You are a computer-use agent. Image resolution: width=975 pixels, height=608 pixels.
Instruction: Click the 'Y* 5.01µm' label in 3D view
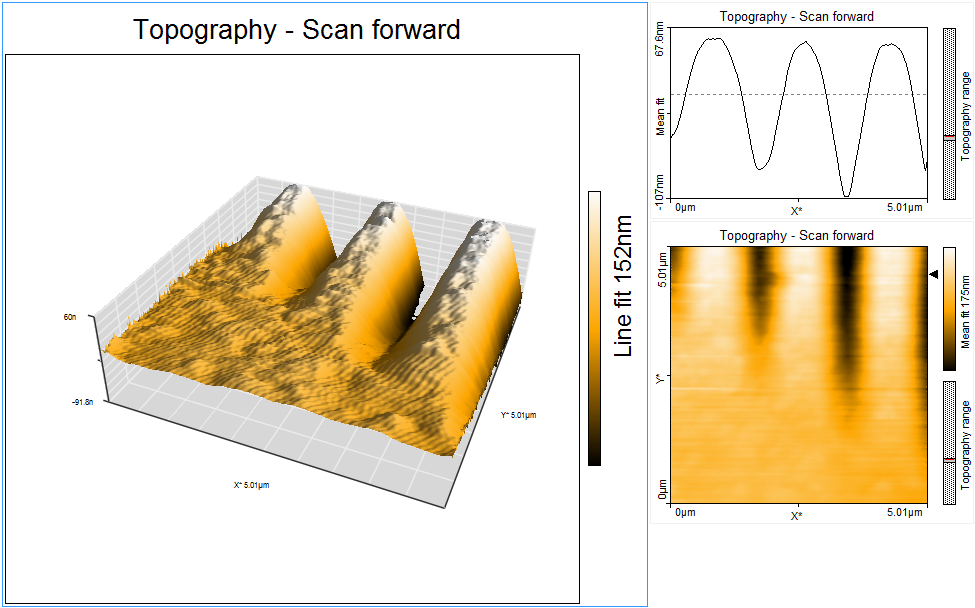point(519,415)
